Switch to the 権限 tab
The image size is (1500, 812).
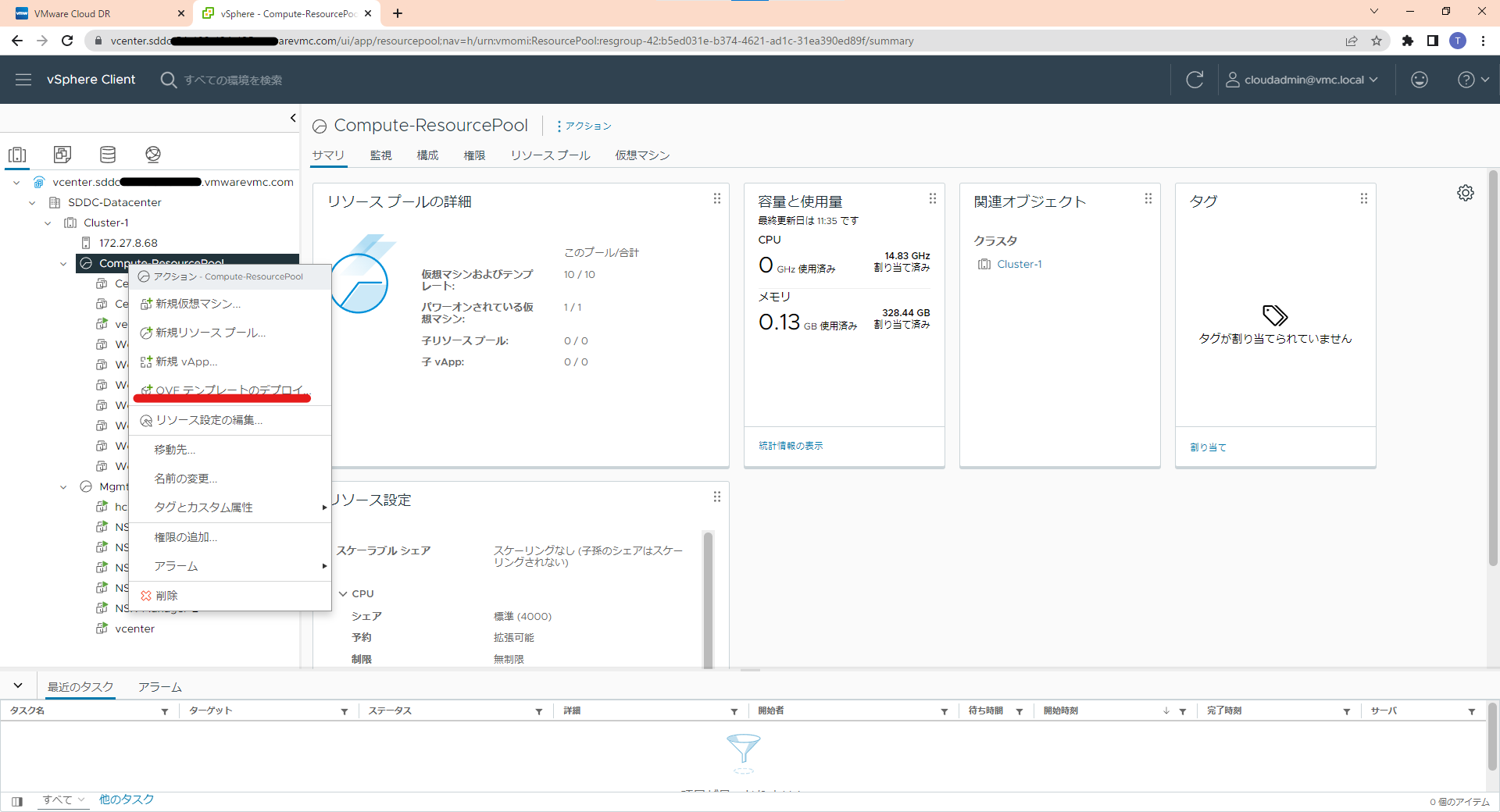(x=474, y=155)
